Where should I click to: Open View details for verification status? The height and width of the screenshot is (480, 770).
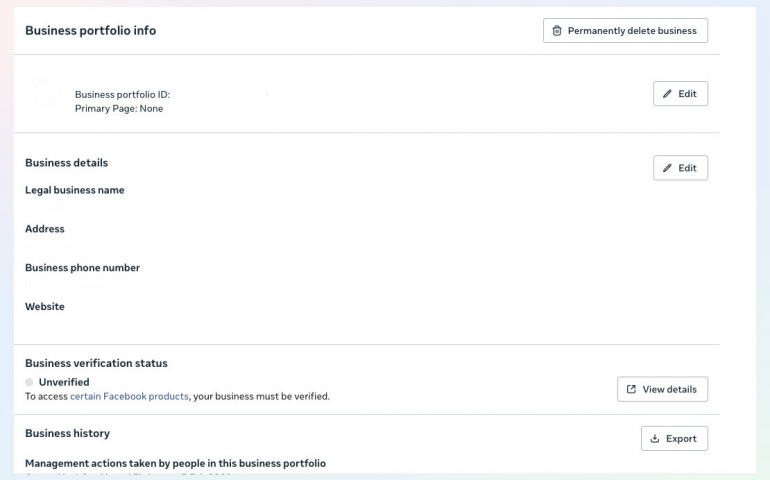tap(662, 389)
